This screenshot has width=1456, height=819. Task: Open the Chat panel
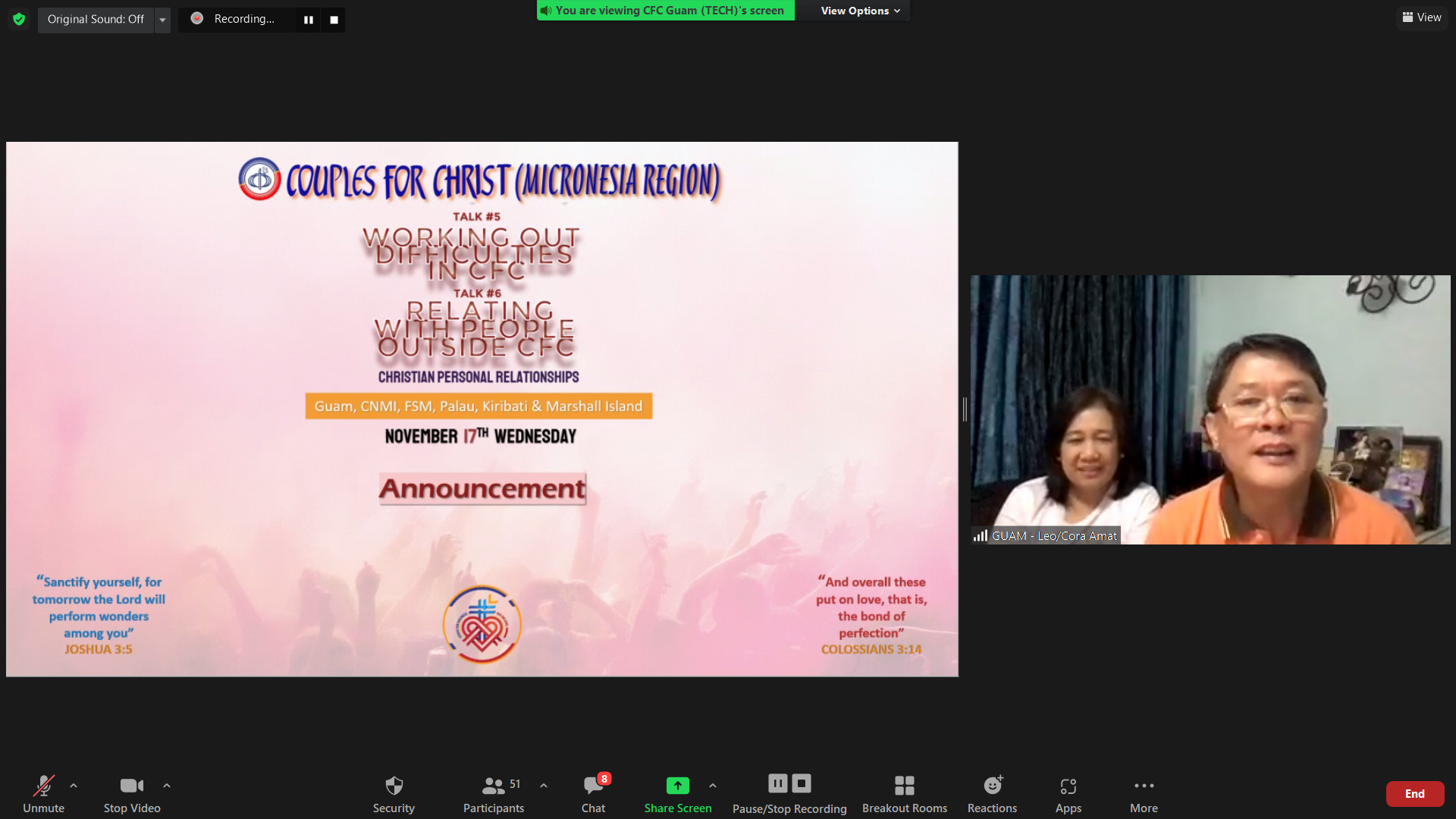(594, 793)
